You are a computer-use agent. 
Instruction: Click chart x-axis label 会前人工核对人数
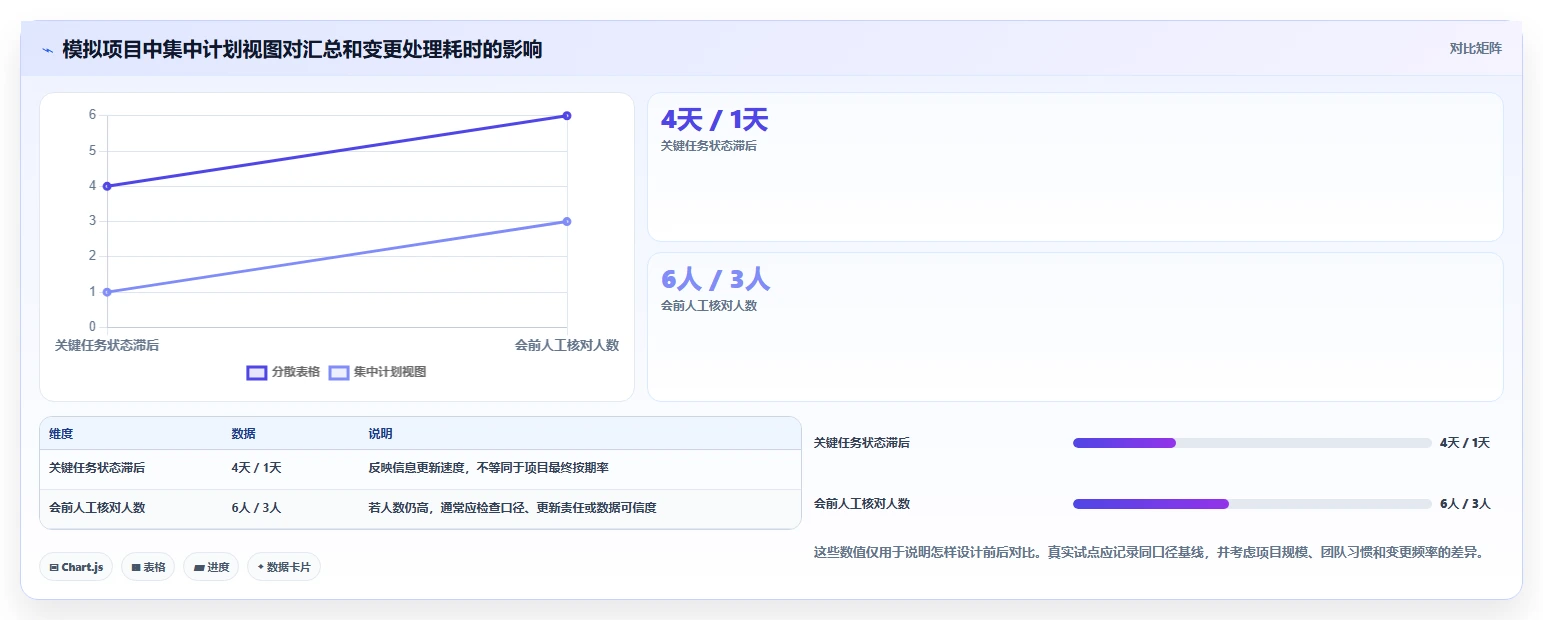(x=567, y=345)
